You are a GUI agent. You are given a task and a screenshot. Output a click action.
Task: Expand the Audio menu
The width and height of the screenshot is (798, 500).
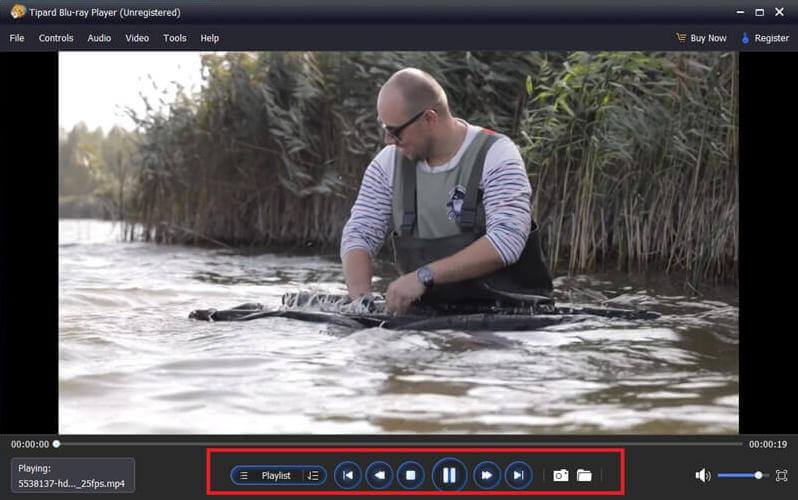coord(99,38)
